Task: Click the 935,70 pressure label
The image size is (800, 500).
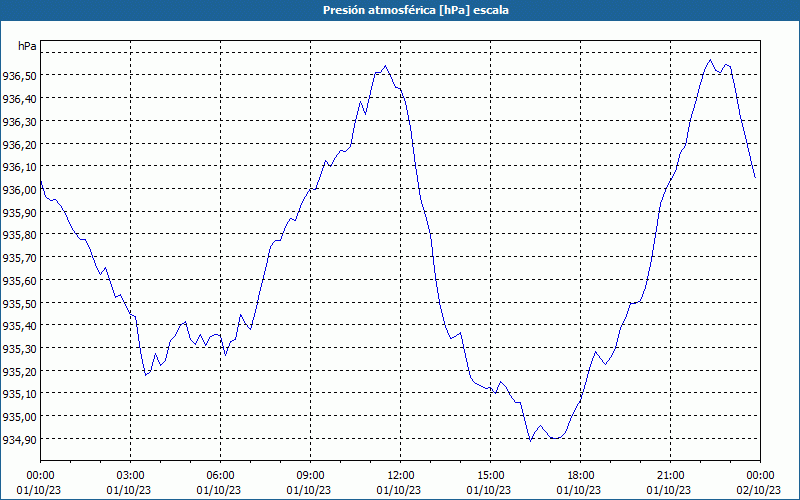Action: click(19, 258)
